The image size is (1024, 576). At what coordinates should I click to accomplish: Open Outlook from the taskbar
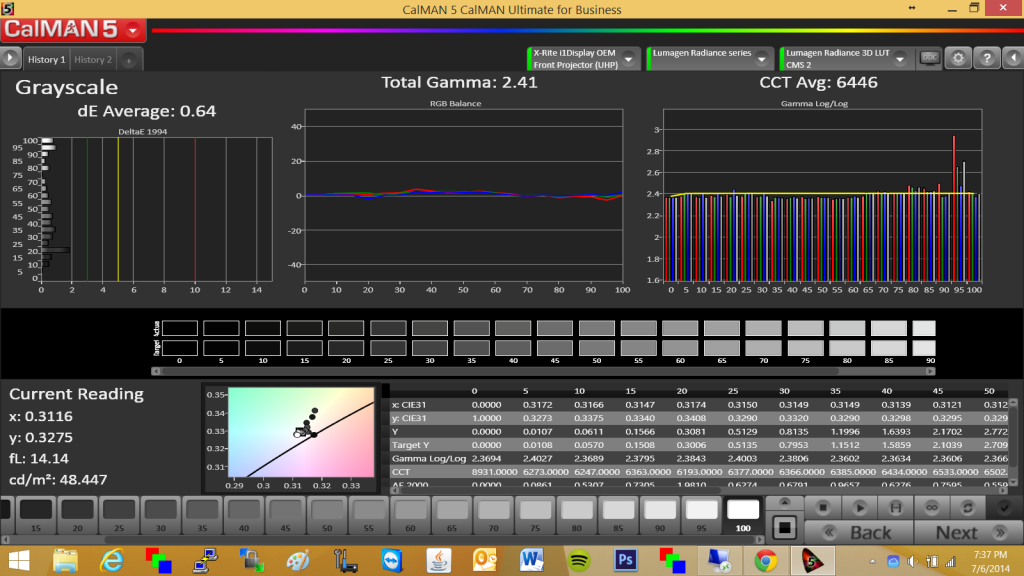(x=485, y=560)
